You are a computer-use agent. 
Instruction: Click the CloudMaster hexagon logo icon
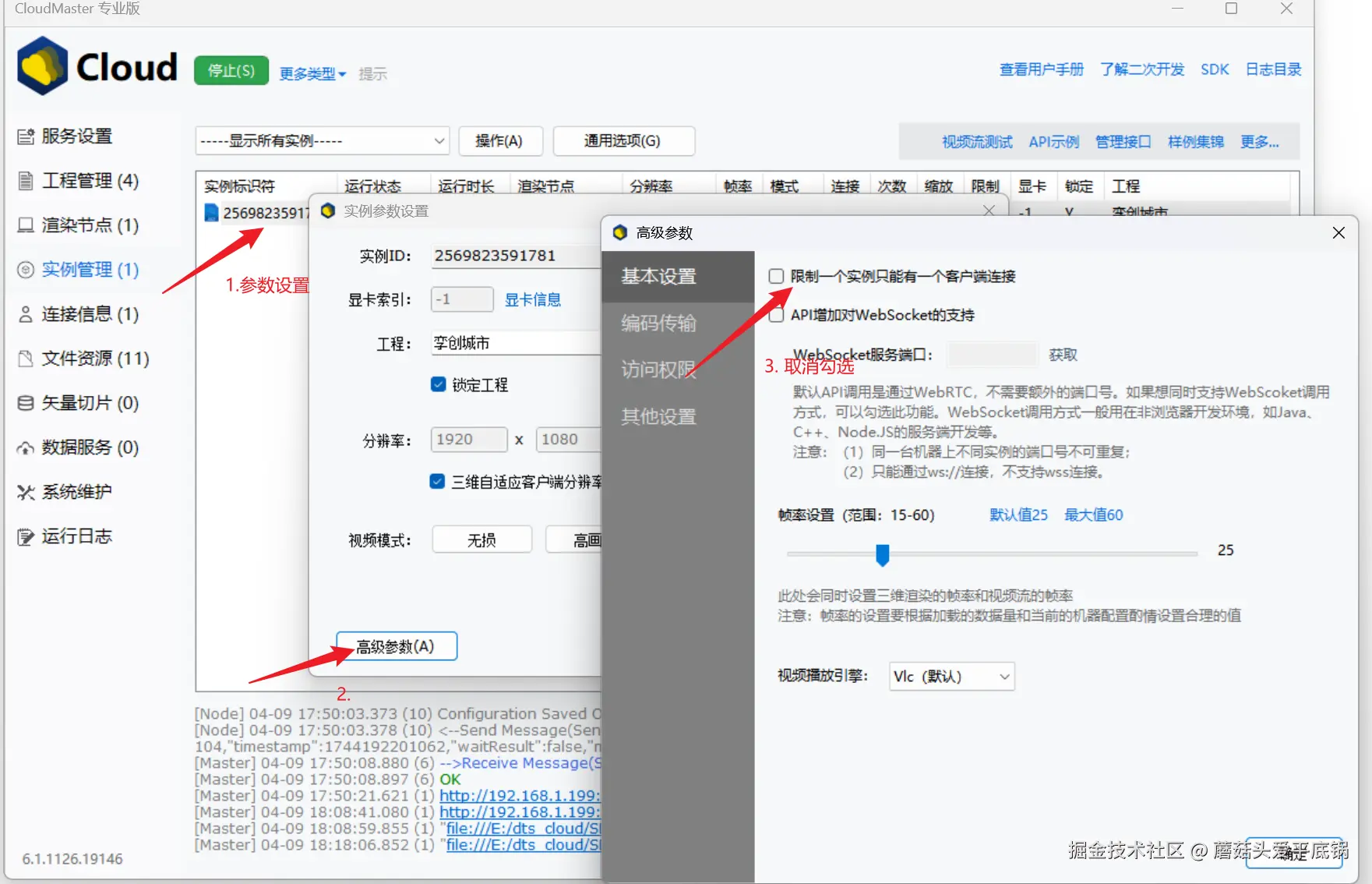pos(43,66)
